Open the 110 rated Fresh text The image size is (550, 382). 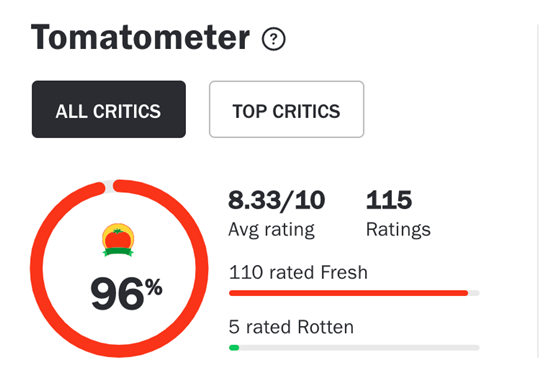pyautogui.click(x=298, y=273)
